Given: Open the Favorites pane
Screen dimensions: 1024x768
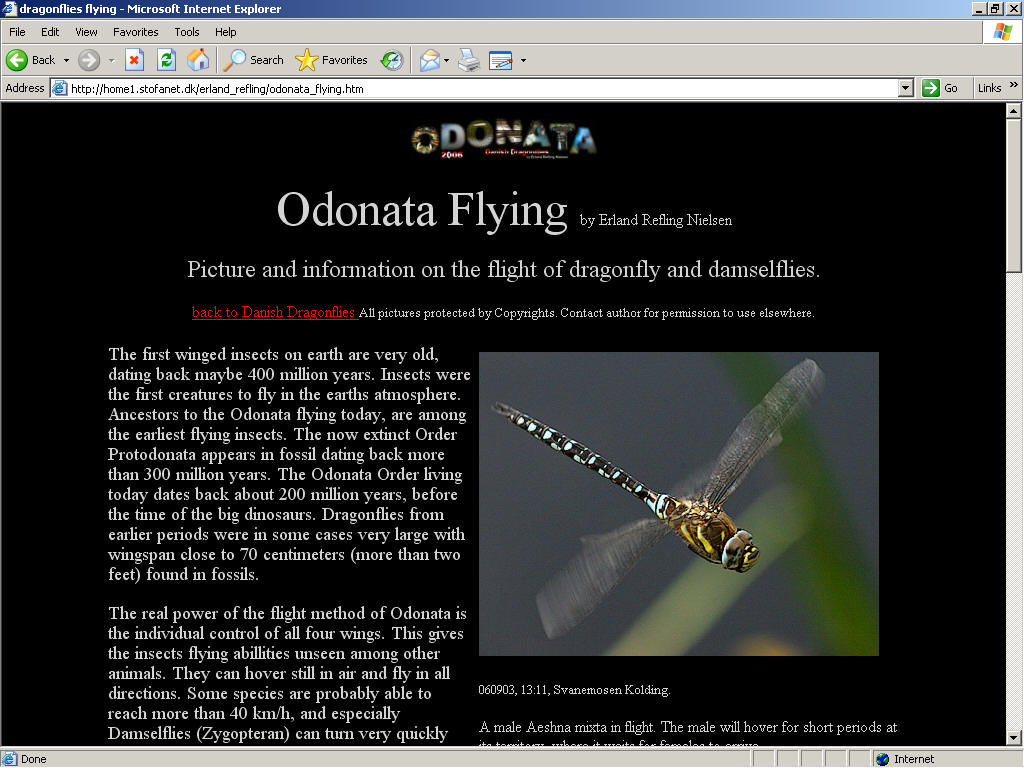Looking at the screenshot, I should (332, 60).
